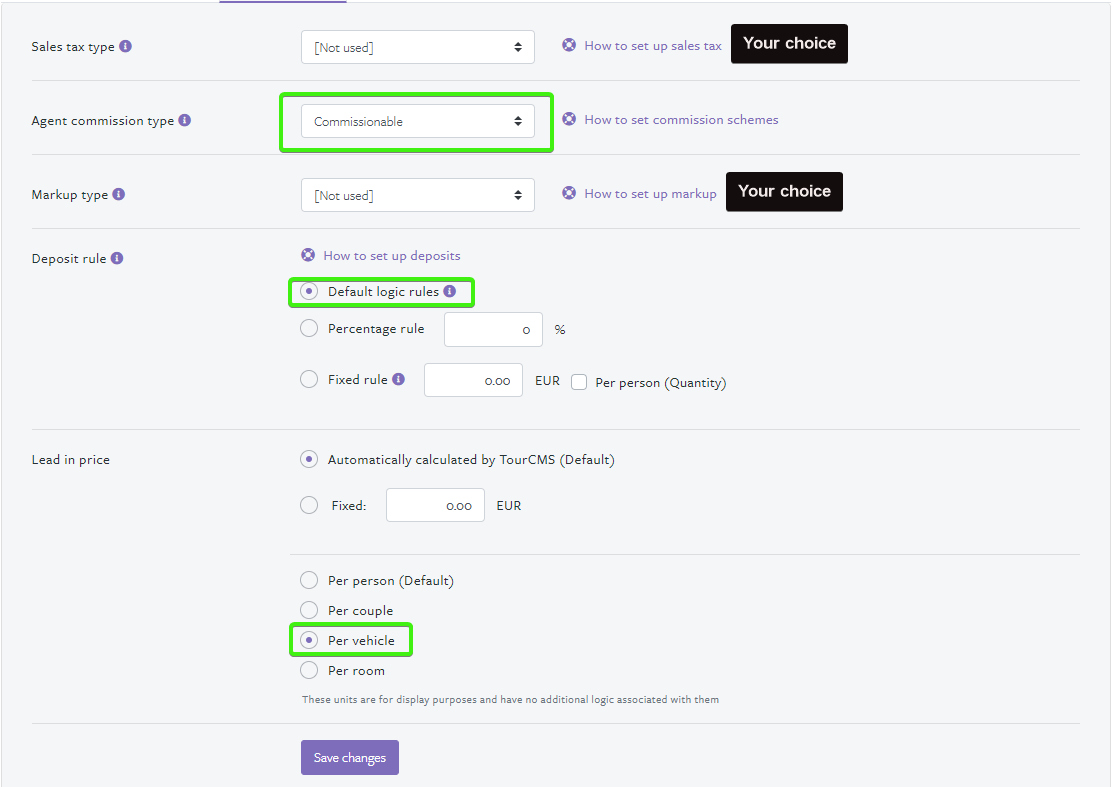The height and width of the screenshot is (787, 1113).
Task: Click the Your choice label next to sales tax
Action: click(x=789, y=43)
